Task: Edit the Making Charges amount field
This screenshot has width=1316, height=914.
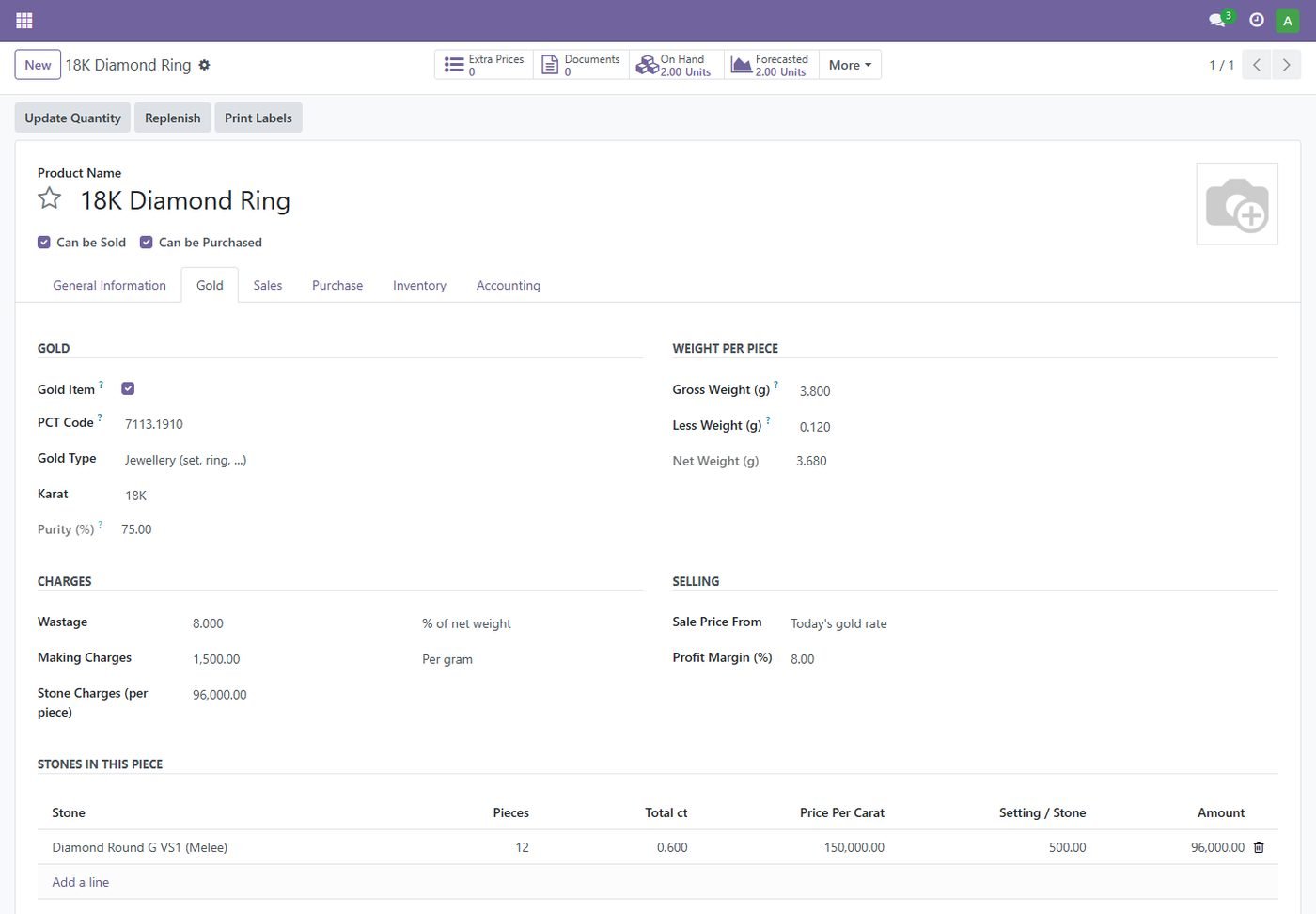Action: [301, 659]
